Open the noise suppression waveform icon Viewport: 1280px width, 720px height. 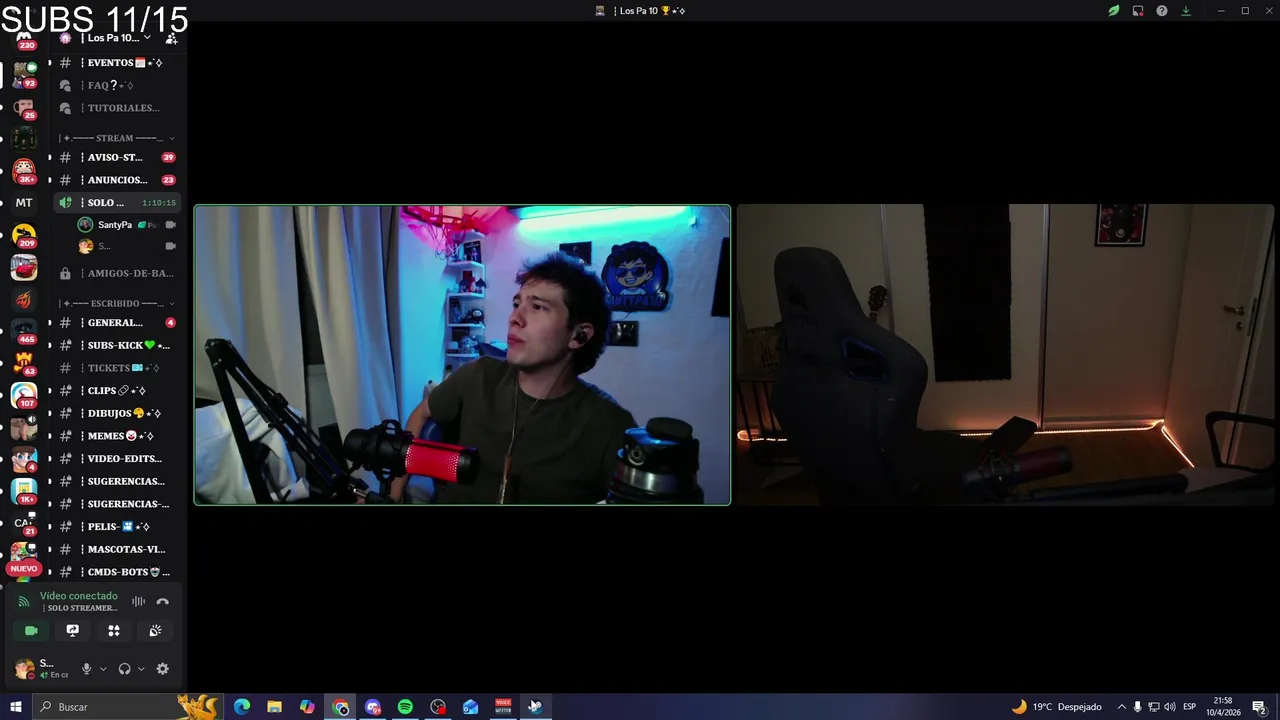[x=138, y=601]
